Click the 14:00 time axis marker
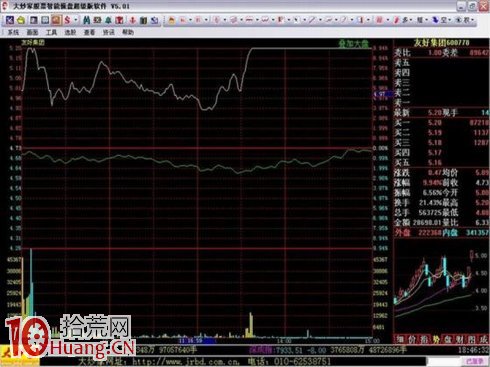490x367 pixels. pos(284,341)
